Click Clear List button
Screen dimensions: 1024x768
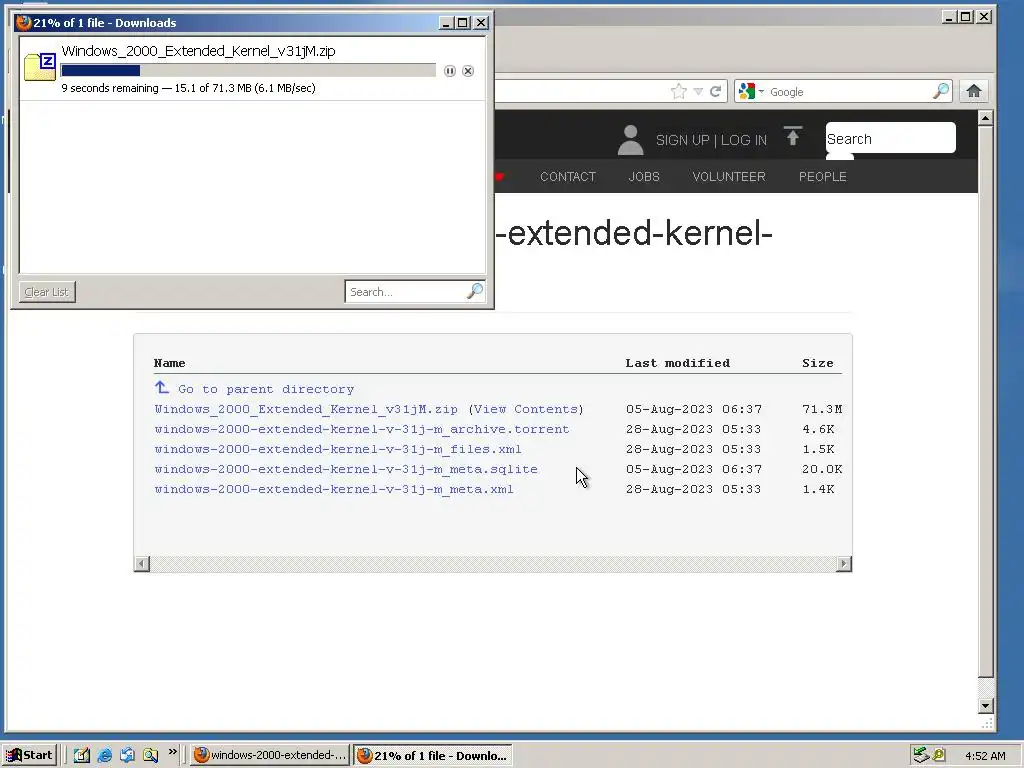(47, 292)
